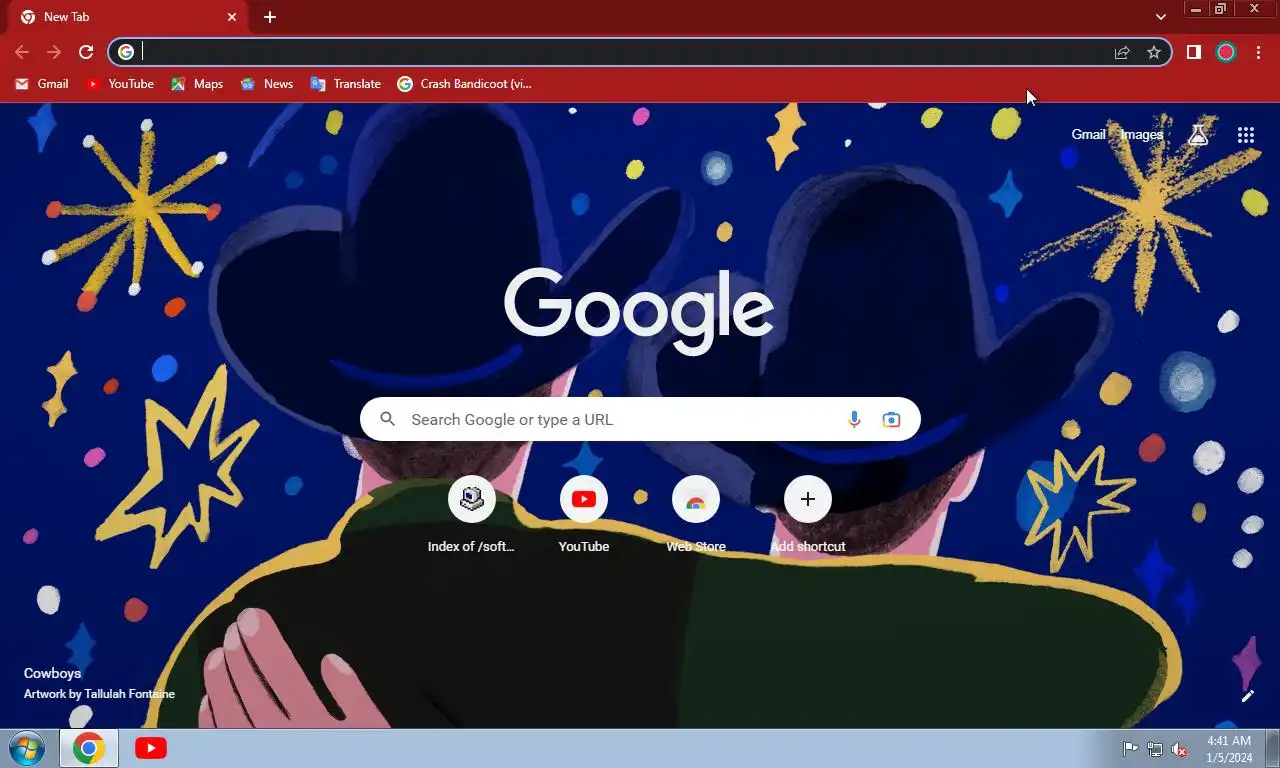Open the Windows Start menu
The image size is (1280, 768).
27,748
